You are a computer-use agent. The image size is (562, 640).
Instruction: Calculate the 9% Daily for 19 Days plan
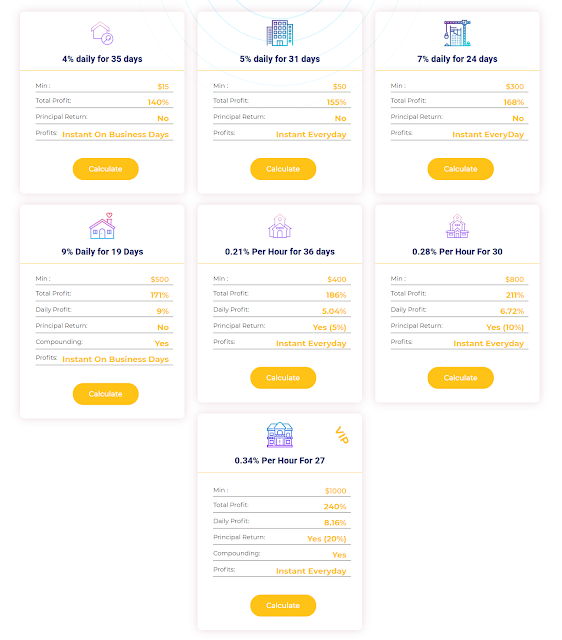click(106, 394)
